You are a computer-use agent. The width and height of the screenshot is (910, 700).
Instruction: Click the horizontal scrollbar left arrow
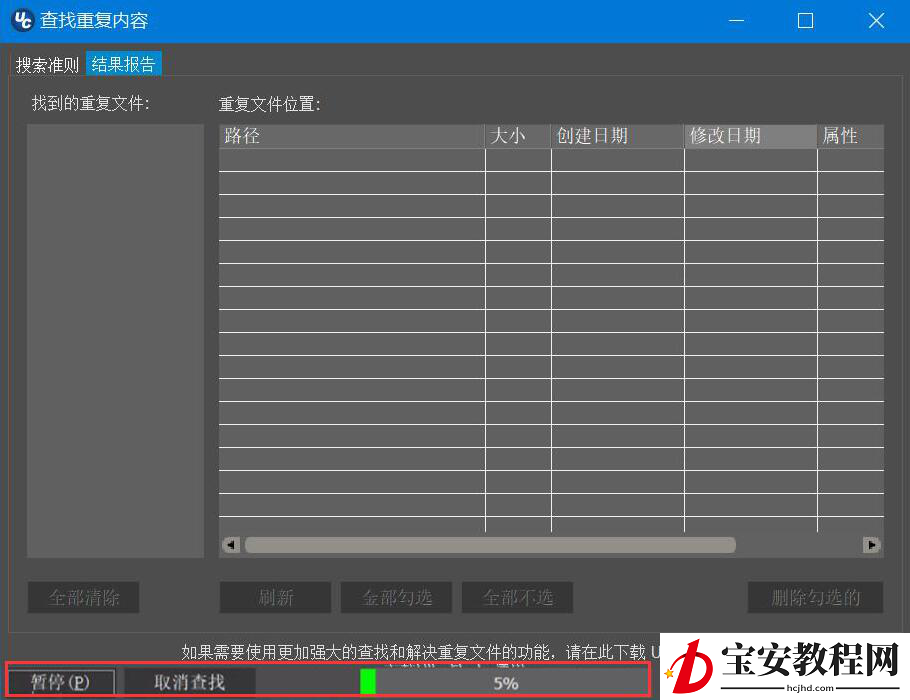[x=231, y=545]
